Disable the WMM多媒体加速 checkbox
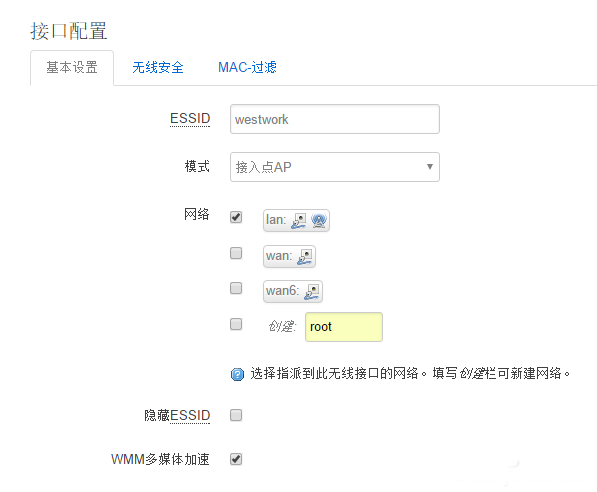Viewport: 597px width, 492px height. pyautogui.click(x=236, y=459)
